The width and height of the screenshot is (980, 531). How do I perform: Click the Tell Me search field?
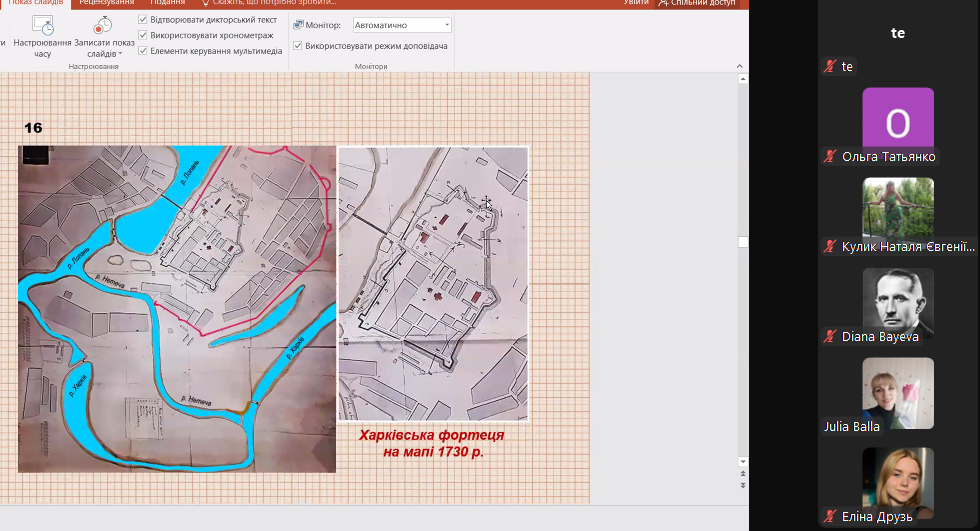coord(269,3)
